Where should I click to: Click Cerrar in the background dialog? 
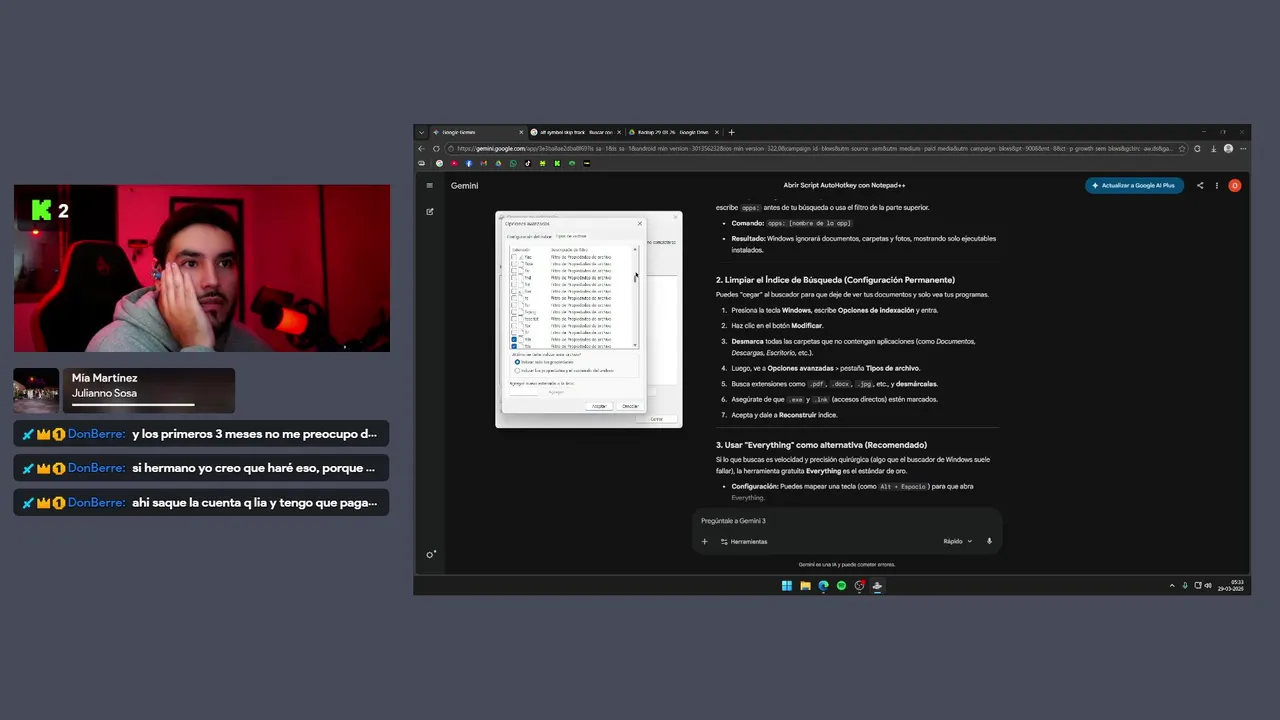(657, 419)
